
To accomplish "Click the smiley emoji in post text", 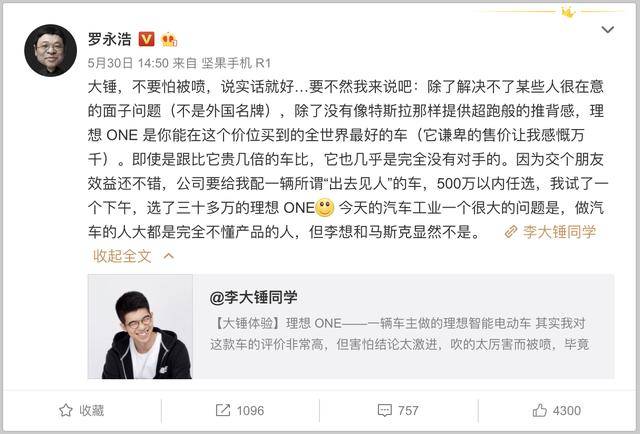I will pos(325,208).
